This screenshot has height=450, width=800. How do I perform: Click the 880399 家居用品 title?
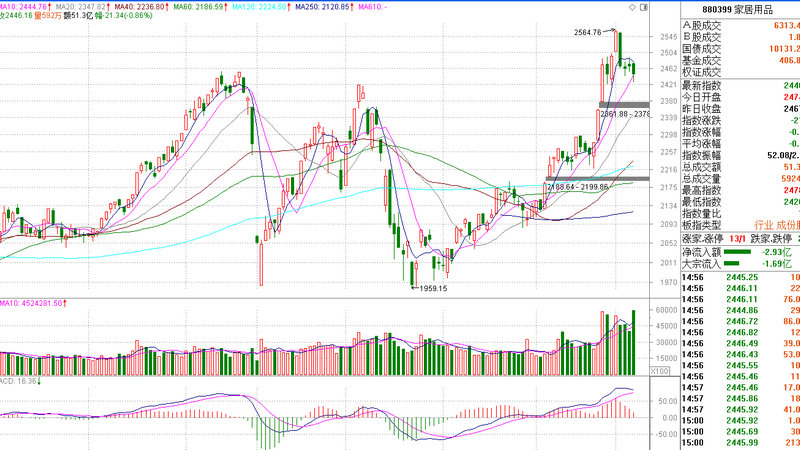point(739,7)
